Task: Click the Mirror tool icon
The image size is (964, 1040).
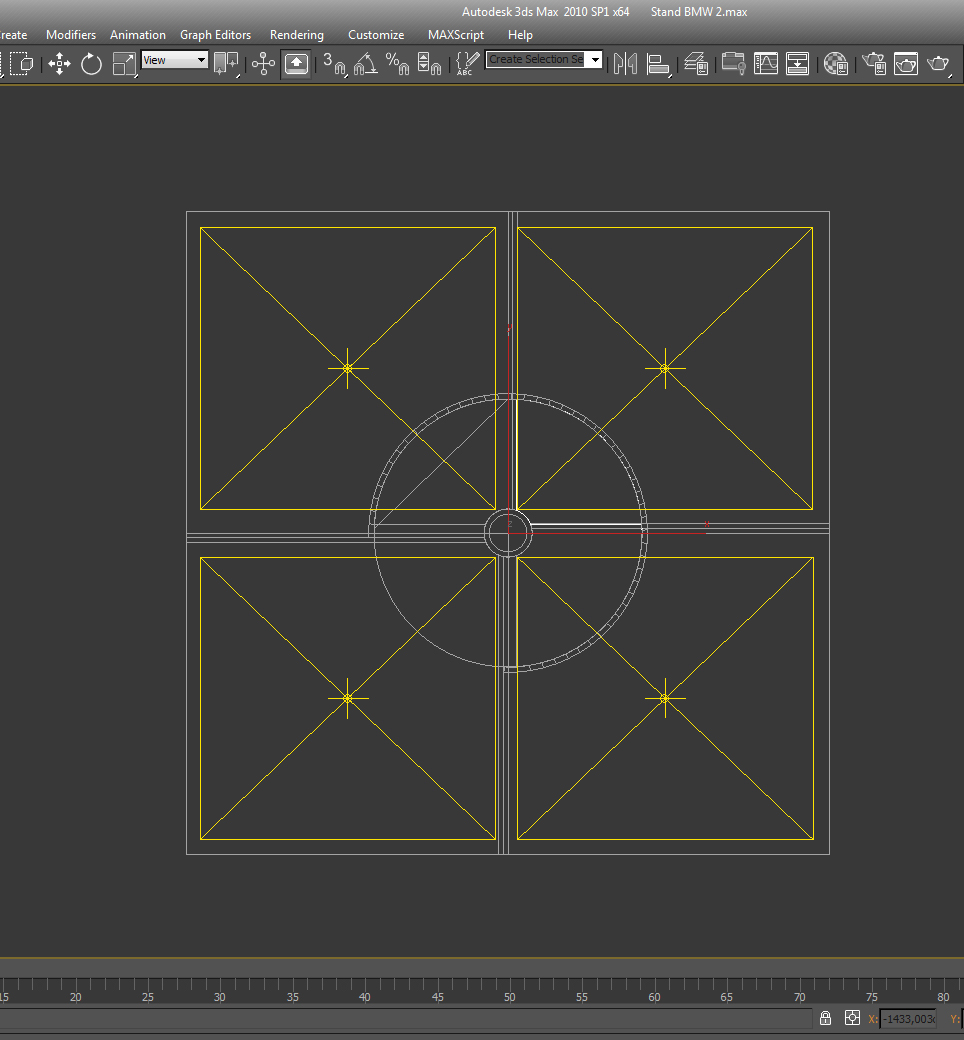Action: pos(625,64)
